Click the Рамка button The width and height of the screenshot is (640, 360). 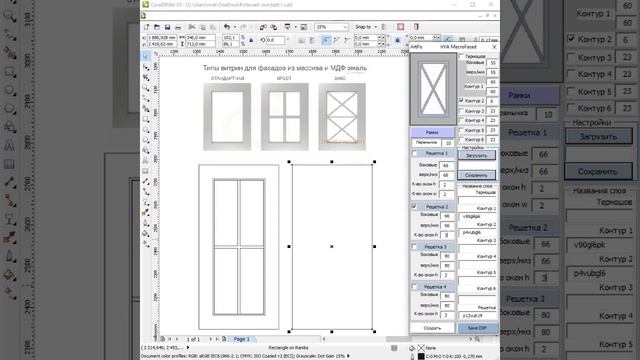(x=432, y=132)
